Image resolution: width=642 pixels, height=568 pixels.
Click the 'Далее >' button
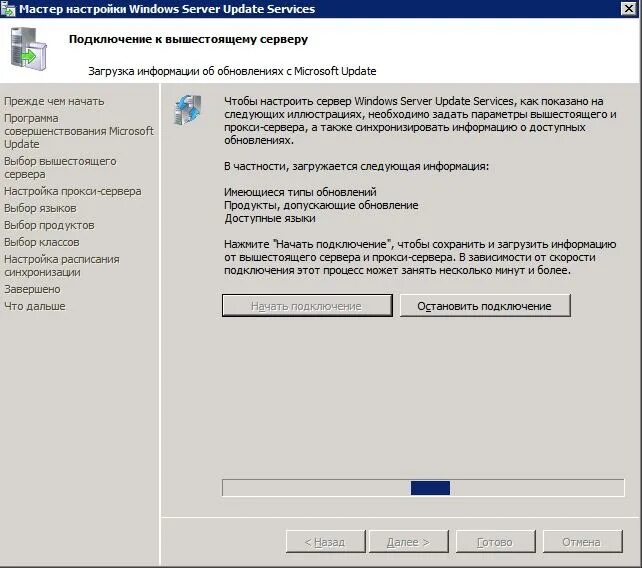[x=409, y=542]
